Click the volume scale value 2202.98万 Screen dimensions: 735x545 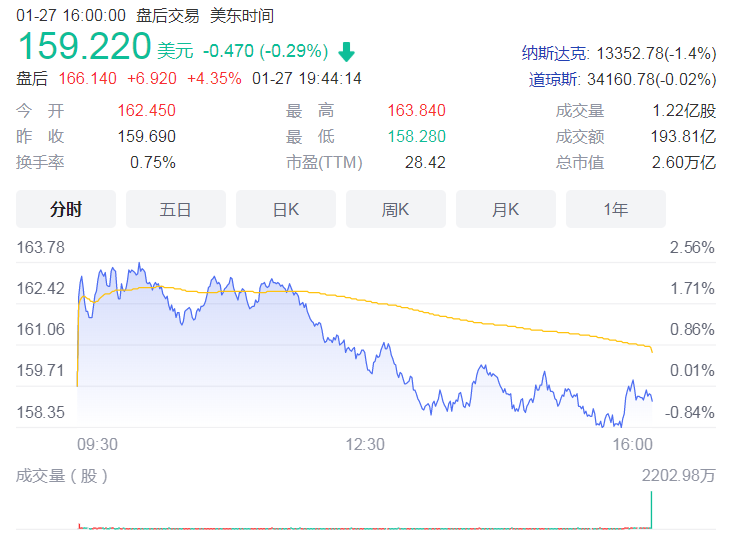(679, 476)
